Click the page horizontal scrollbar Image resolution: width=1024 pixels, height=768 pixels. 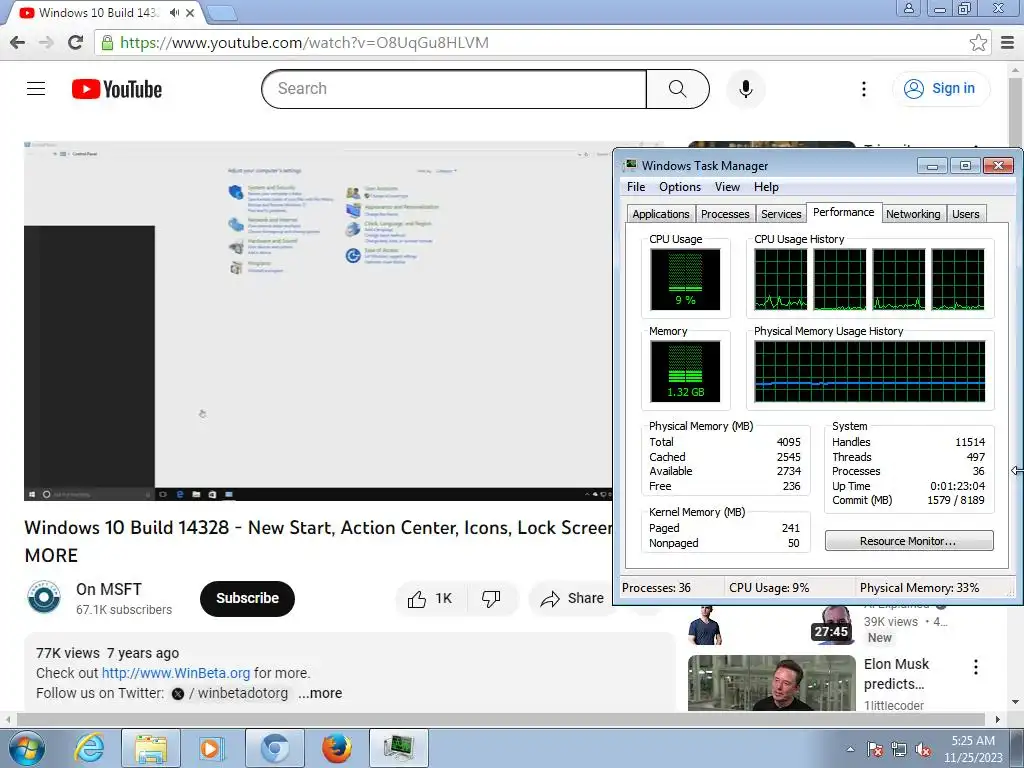click(x=503, y=719)
